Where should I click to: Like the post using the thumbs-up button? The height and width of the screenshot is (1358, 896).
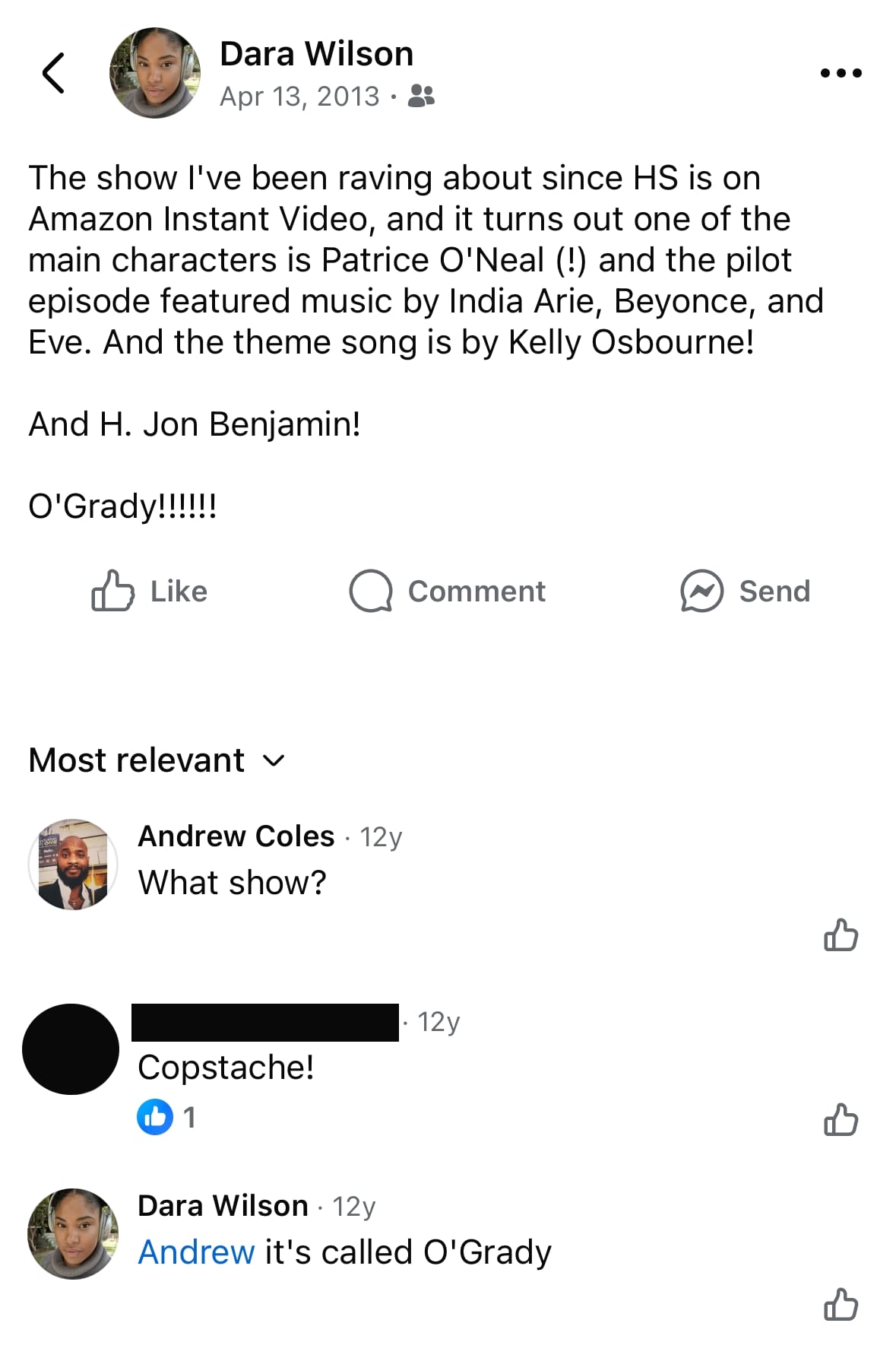coord(150,591)
